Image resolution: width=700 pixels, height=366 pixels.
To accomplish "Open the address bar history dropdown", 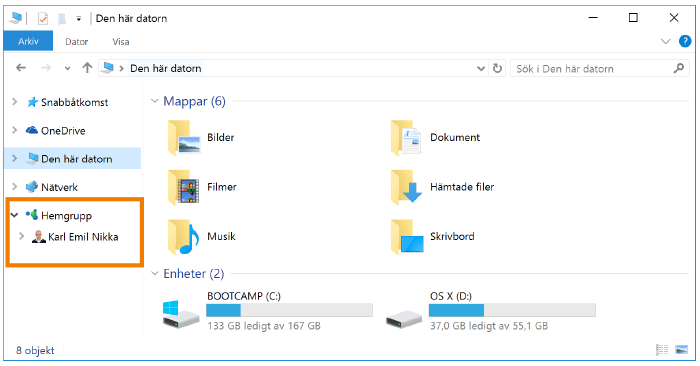I will [481, 69].
